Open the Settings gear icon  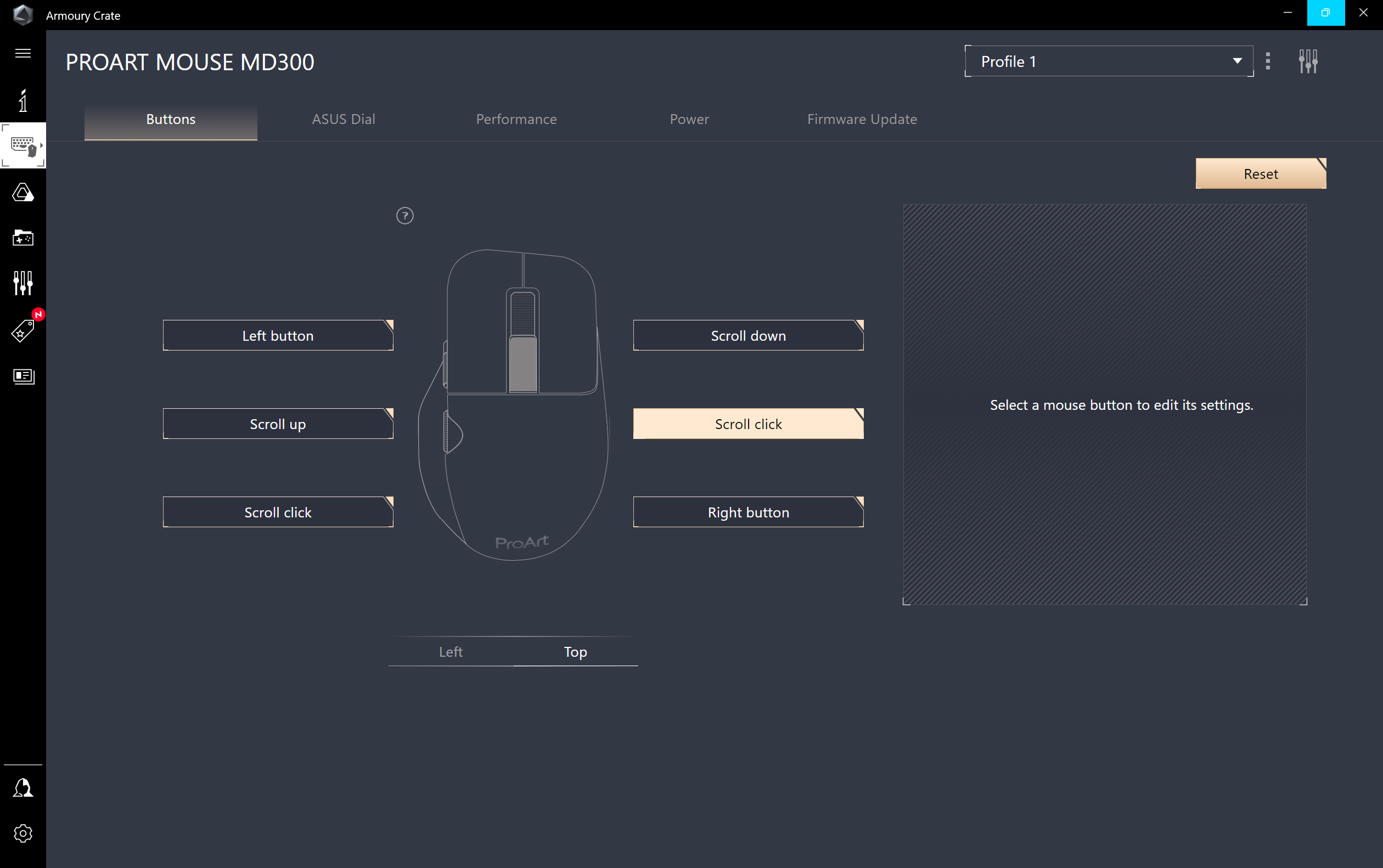click(23, 833)
